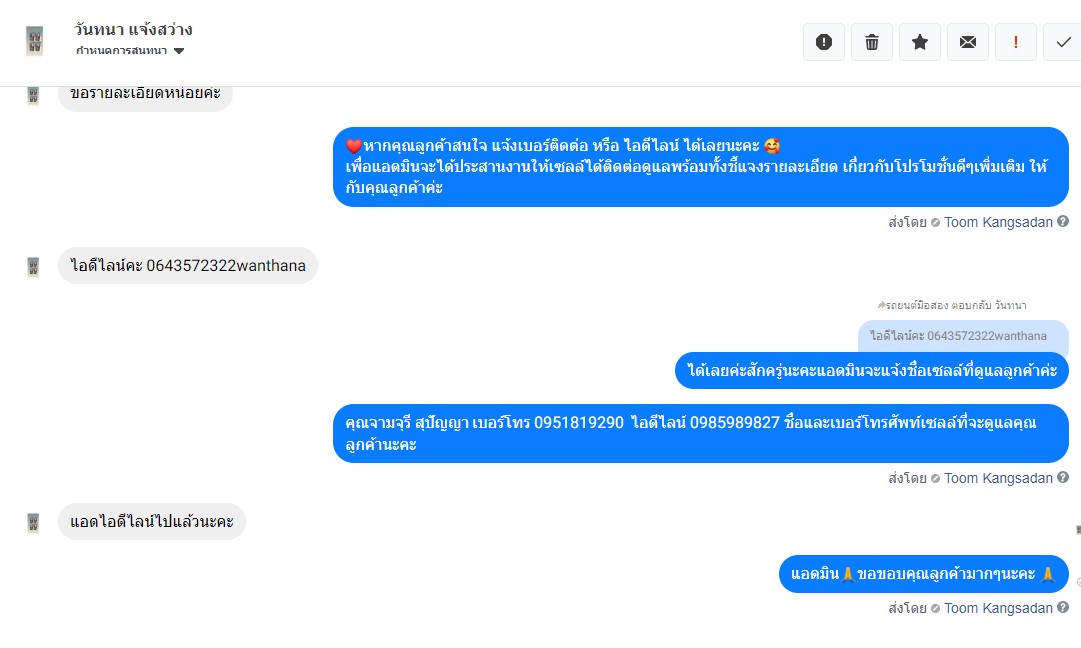Mark the conversation as spam with the exclamation circle icon

pos(823,42)
